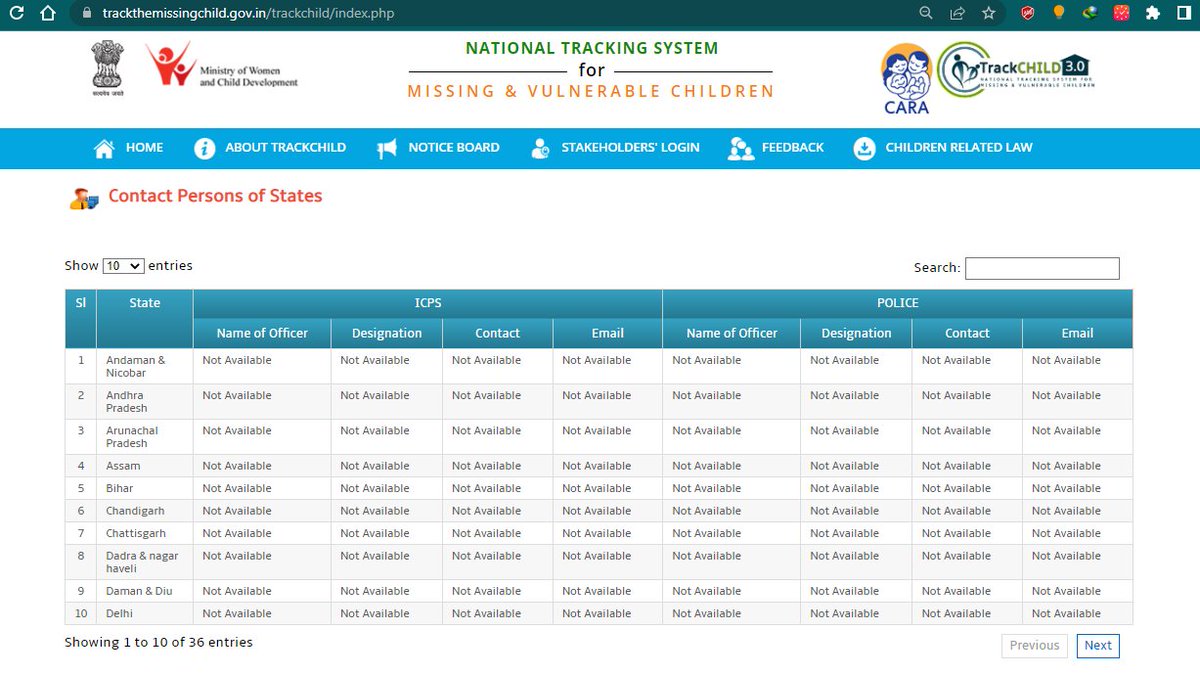Select the Andhra Pradesh state cell
The width and height of the screenshot is (1200, 675).
click(x=145, y=402)
